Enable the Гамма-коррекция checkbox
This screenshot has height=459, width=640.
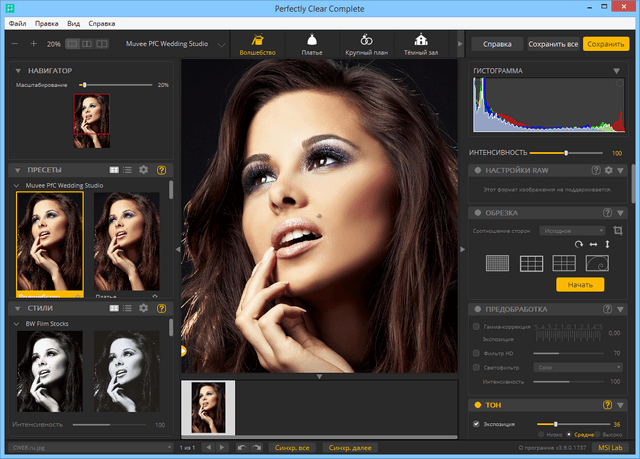476,327
